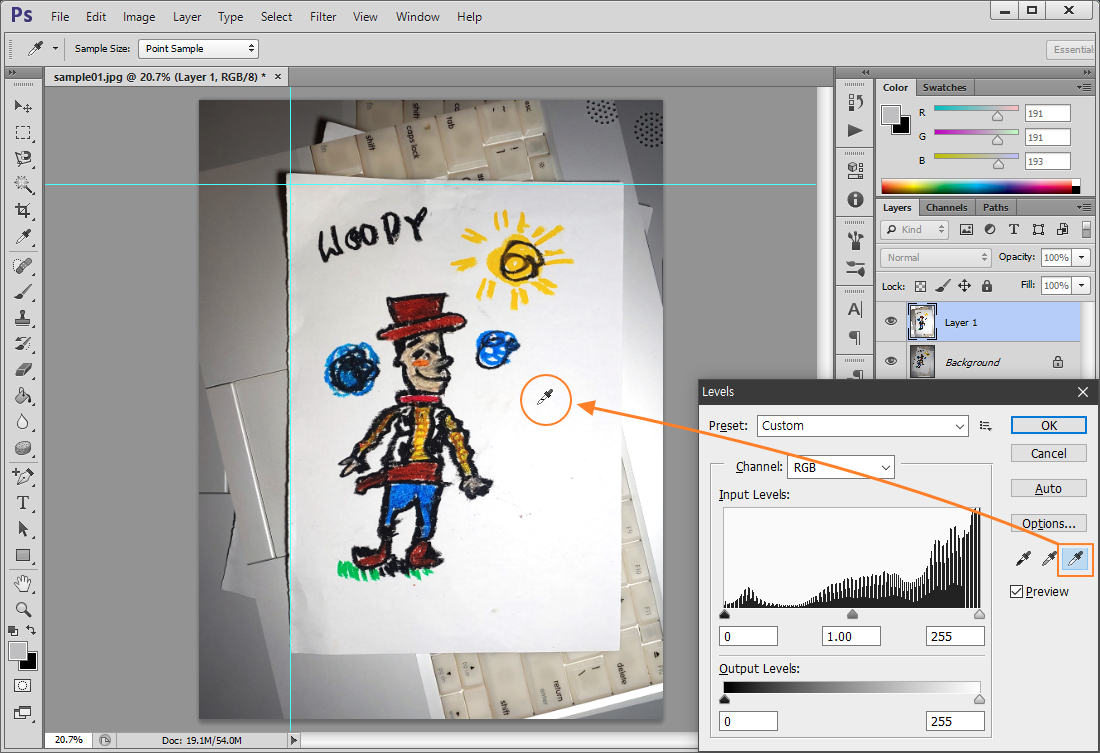Switch to the Paths tab
This screenshot has height=753, width=1100.
pos(995,208)
